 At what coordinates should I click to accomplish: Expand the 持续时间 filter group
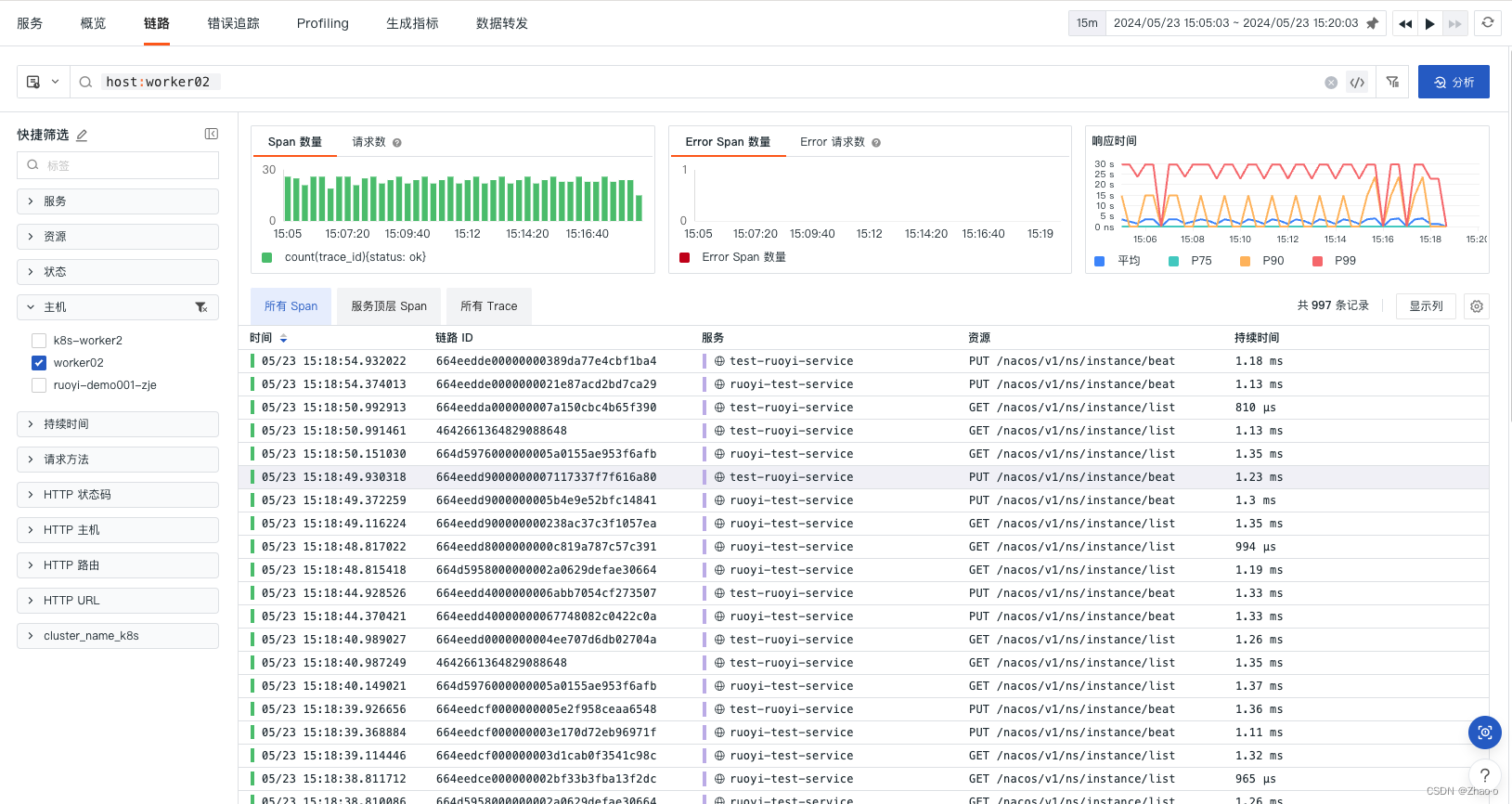point(118,424)
